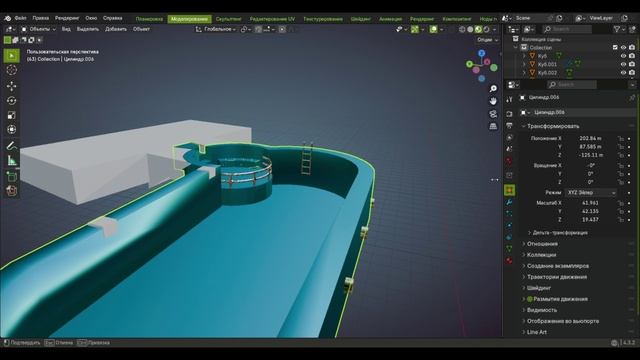
Task: Open the Файл menu
Action: click(x=20, y=18)
